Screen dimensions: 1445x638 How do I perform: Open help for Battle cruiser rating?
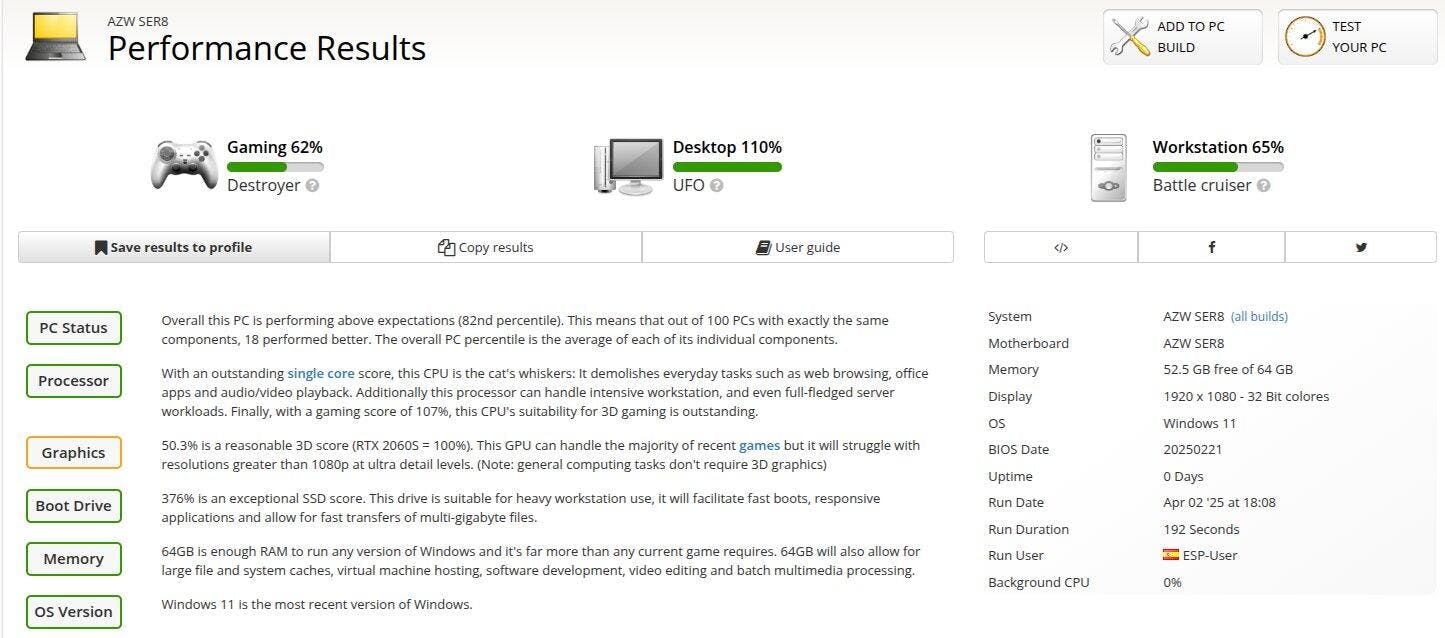coord(1264,186)
